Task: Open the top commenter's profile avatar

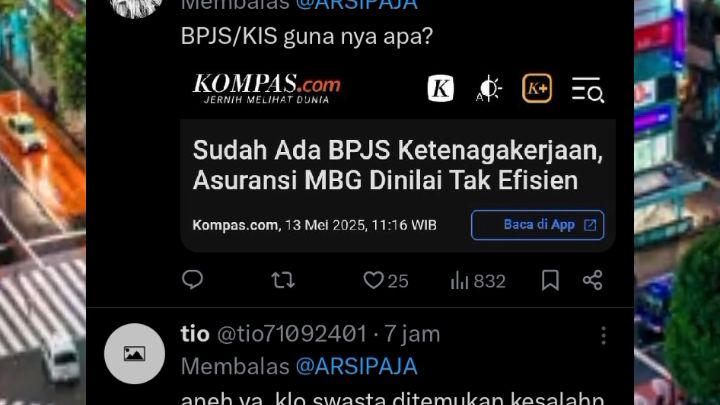Action: coord(135,7)
